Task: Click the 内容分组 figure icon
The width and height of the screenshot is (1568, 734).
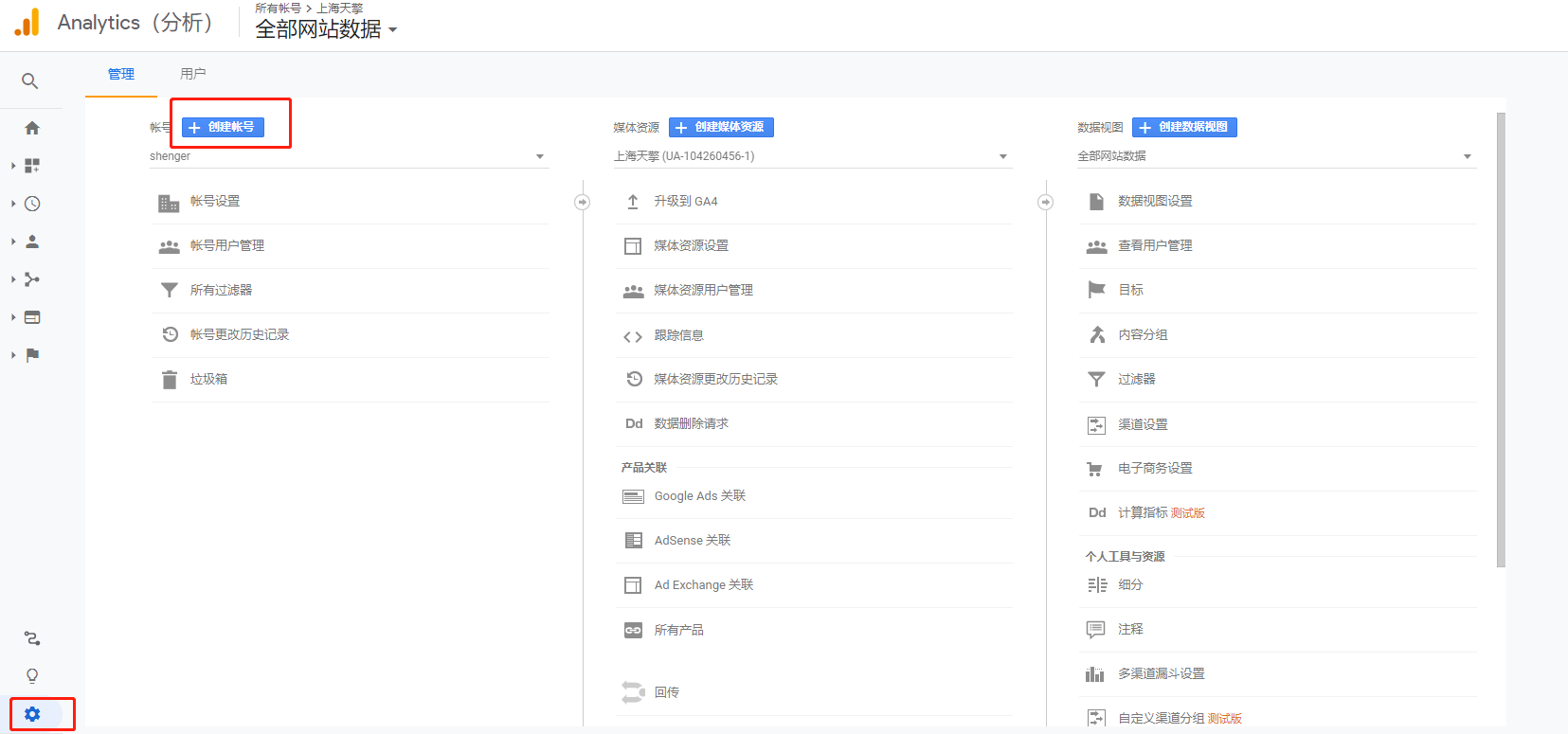Action: click(1097, 334)
